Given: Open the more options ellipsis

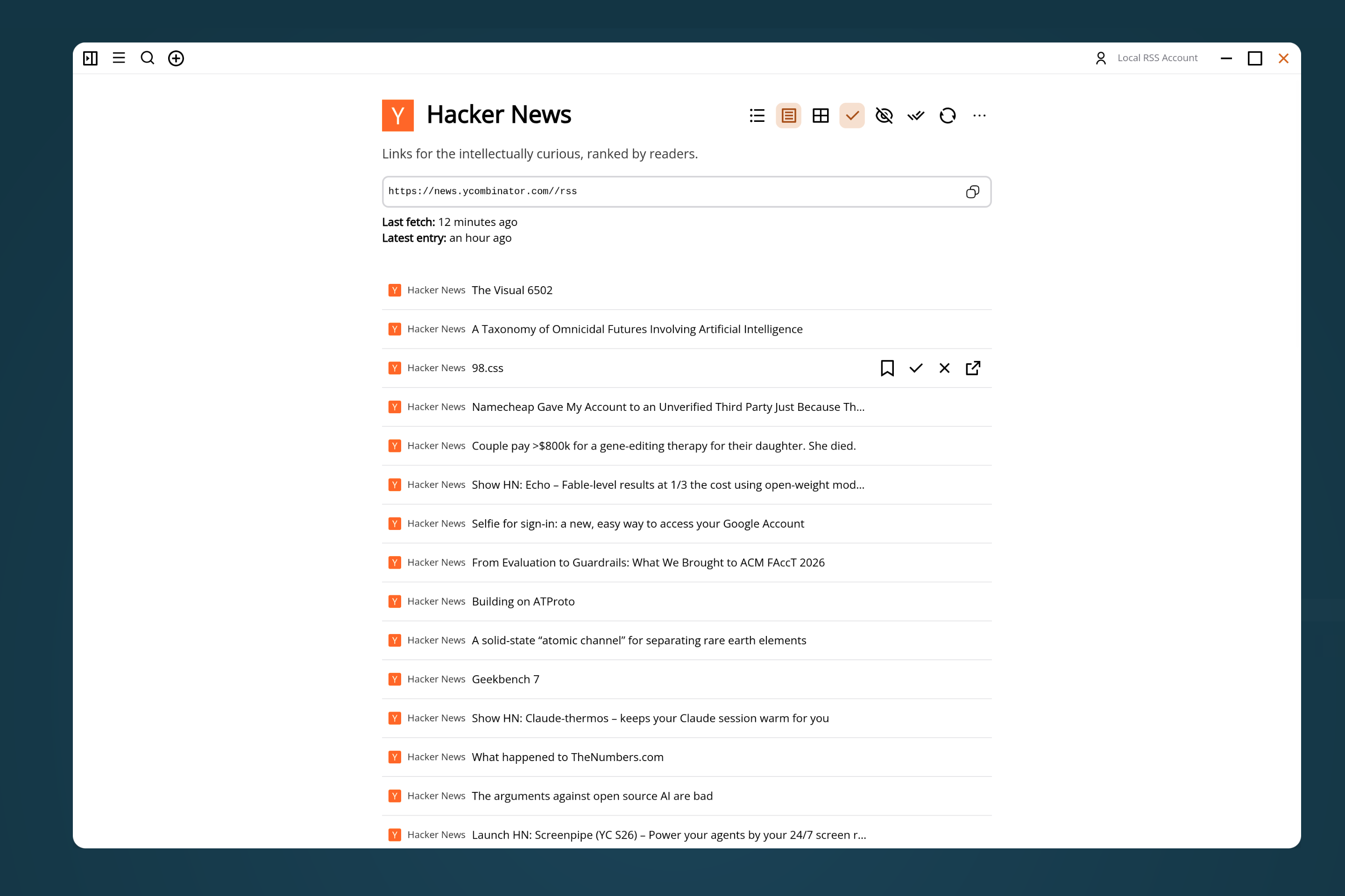Looking at the screenshot, I should point(979,116).
